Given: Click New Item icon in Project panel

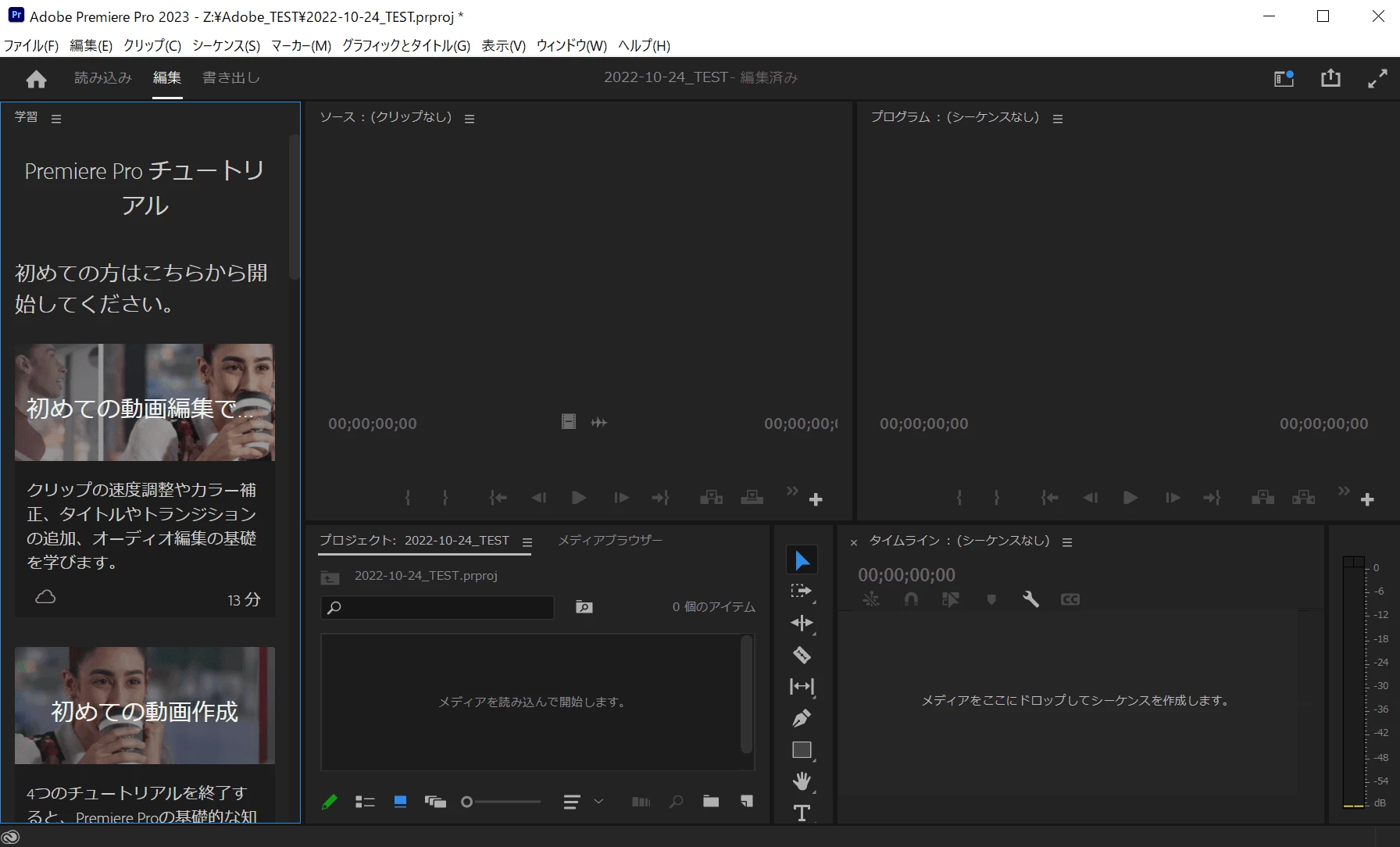Looking at the screenshot, I should (x=747, y=801).
